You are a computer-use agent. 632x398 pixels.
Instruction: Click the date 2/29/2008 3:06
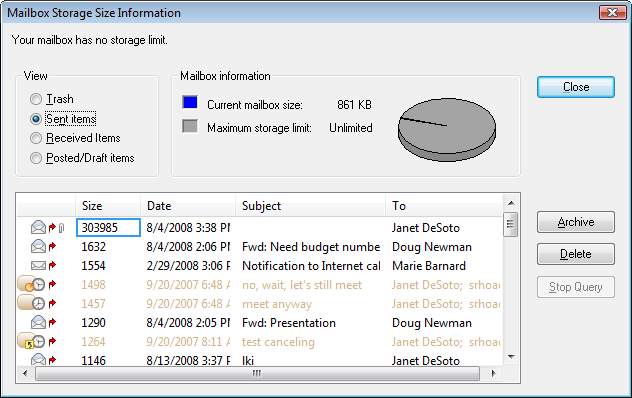pos(188,266)
